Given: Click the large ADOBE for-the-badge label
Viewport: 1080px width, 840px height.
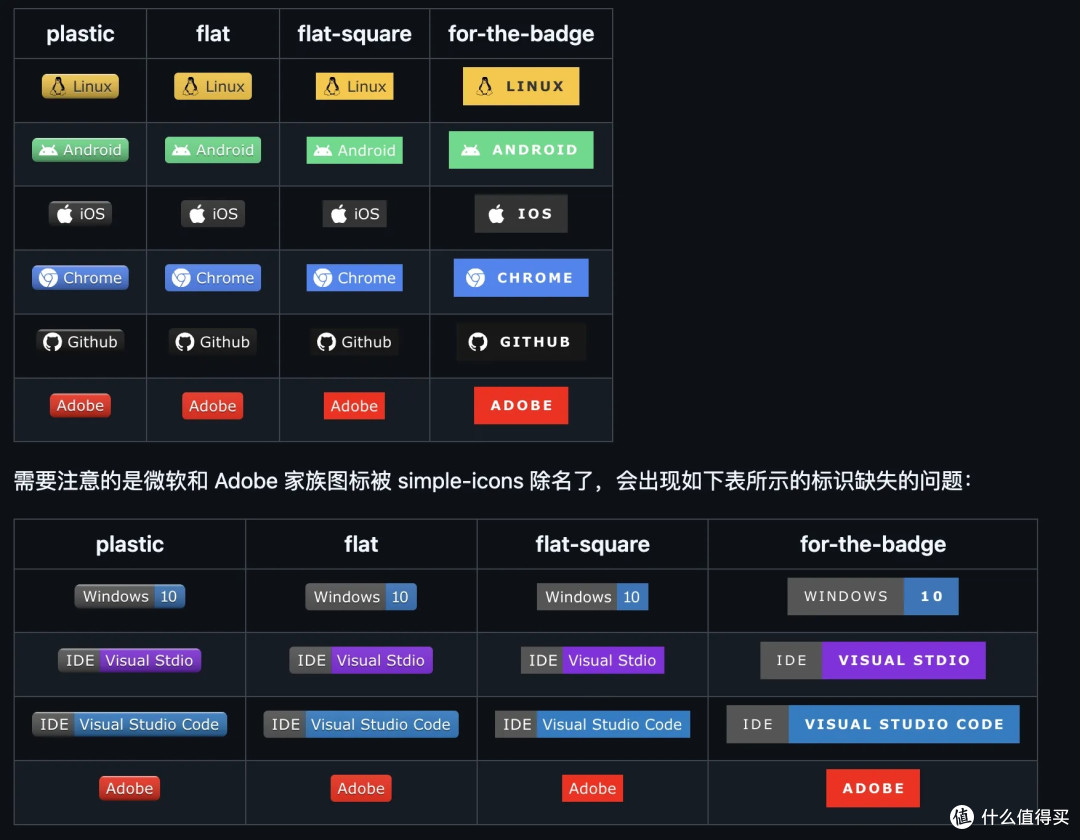Looking at the screenshot, I should coord(873,788).
